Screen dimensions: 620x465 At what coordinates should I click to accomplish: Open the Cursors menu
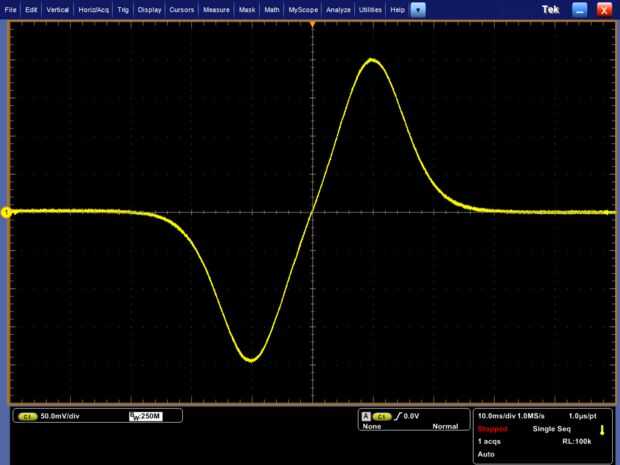pos(181,9)
